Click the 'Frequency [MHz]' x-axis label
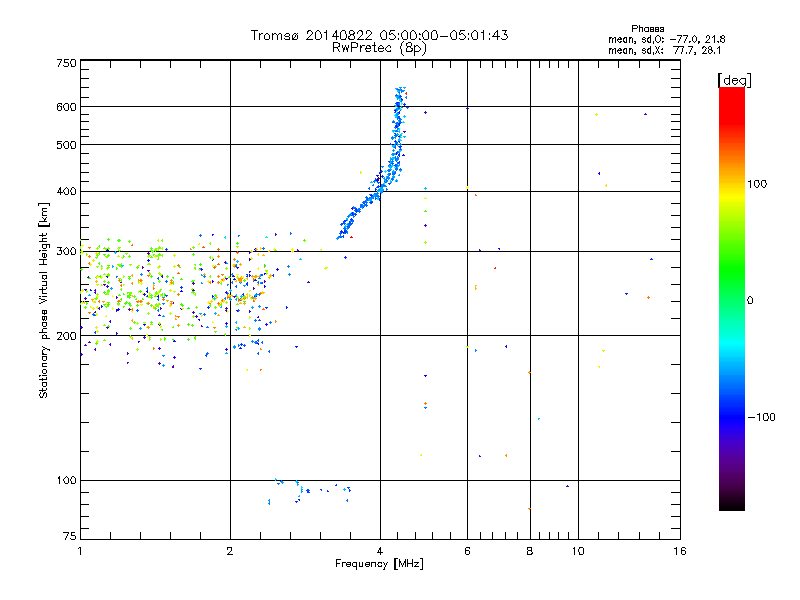The image size is (800, 600). [x=379, y=564]
